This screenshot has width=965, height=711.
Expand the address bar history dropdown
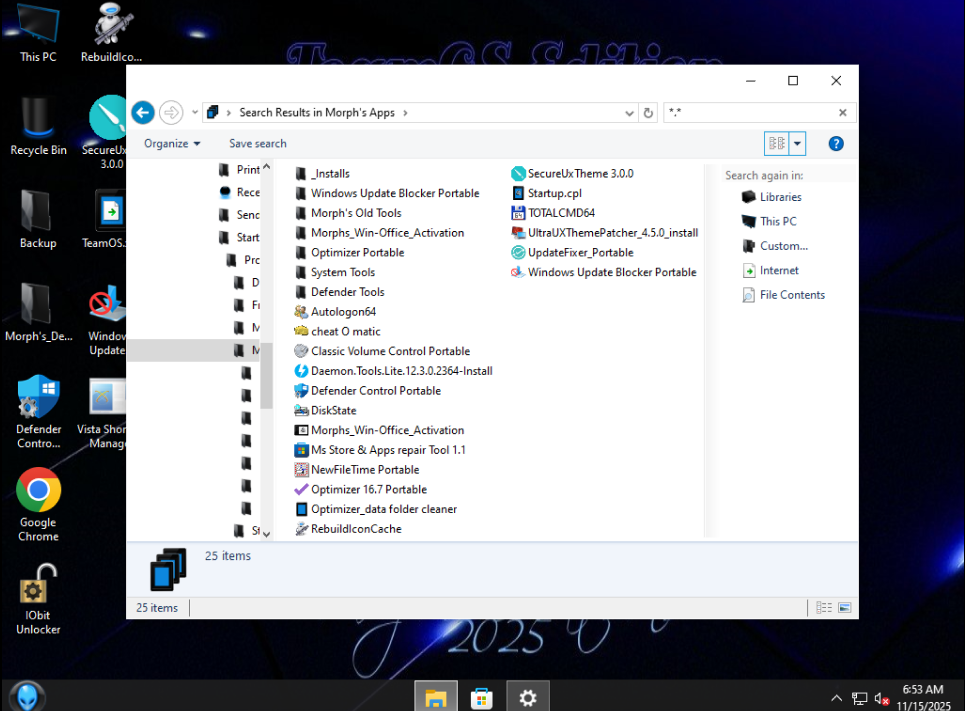point(629,113)
